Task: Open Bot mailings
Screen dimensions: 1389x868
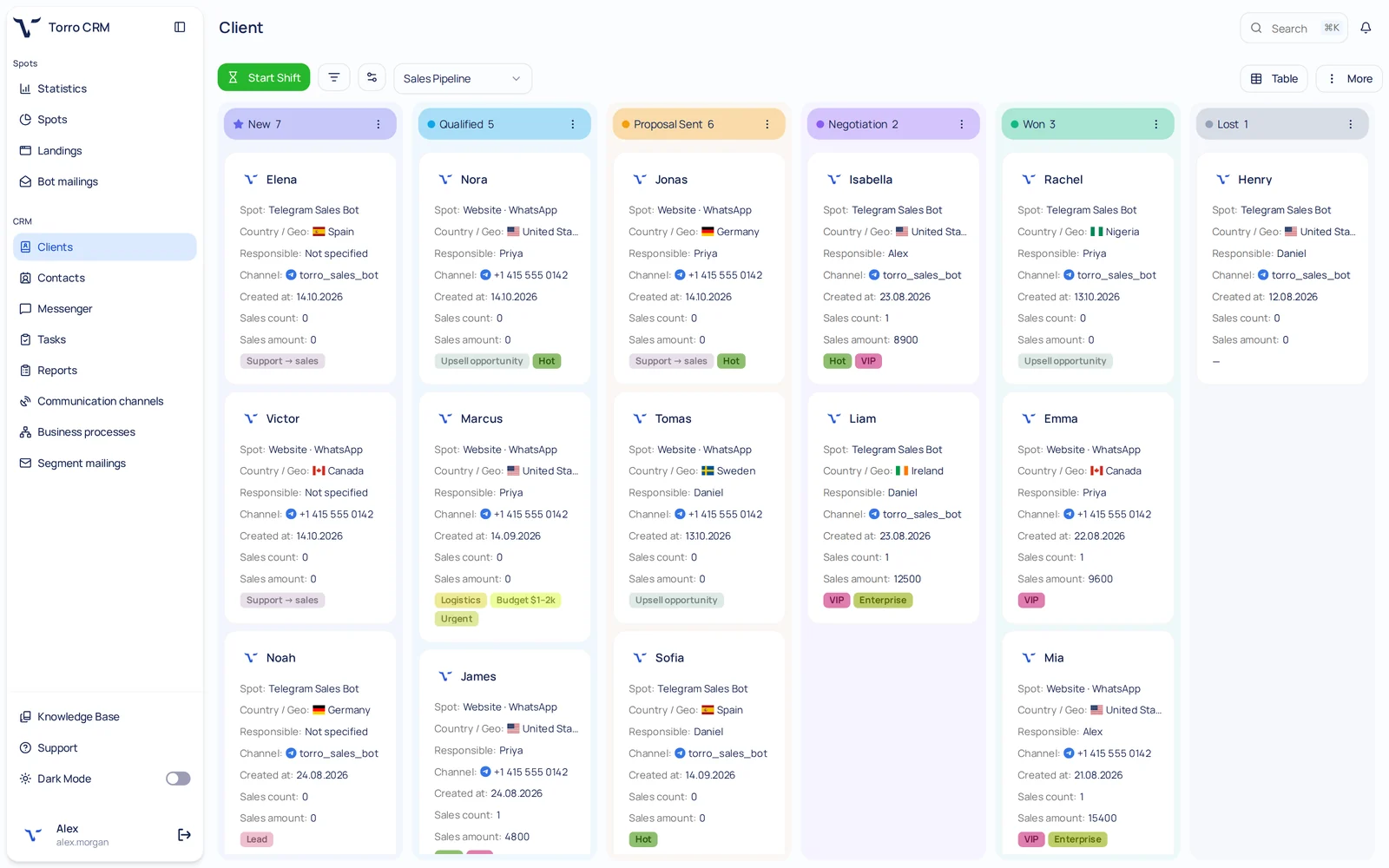Action: 104,181
